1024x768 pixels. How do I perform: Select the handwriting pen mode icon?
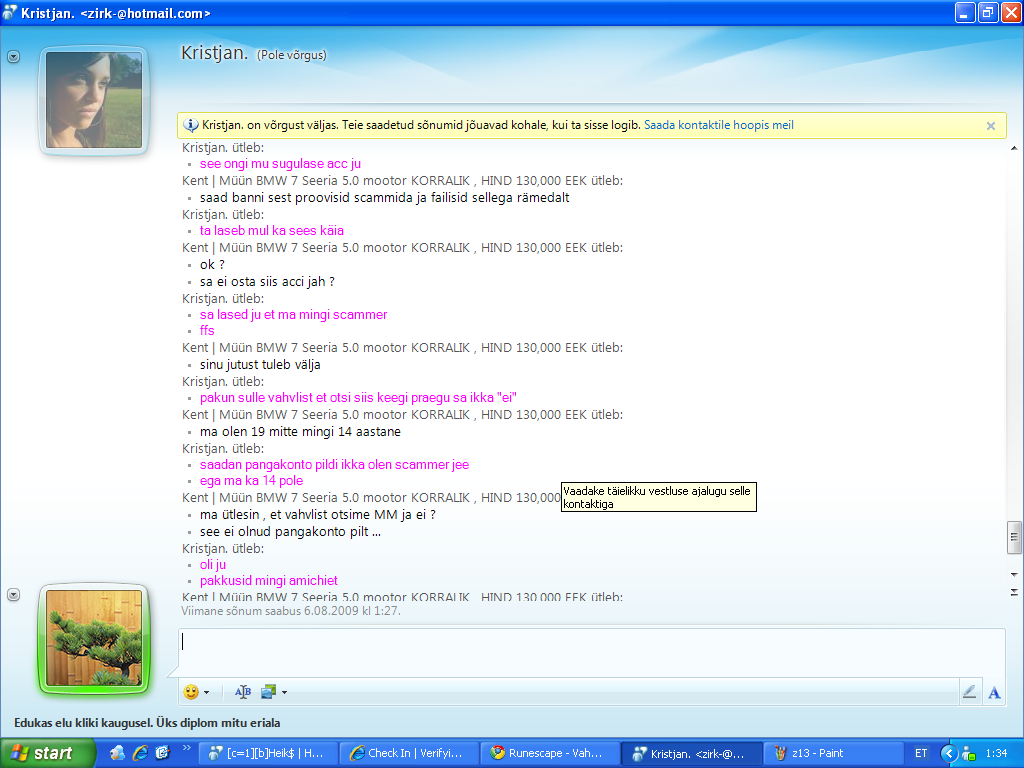(x=969, y=692)
